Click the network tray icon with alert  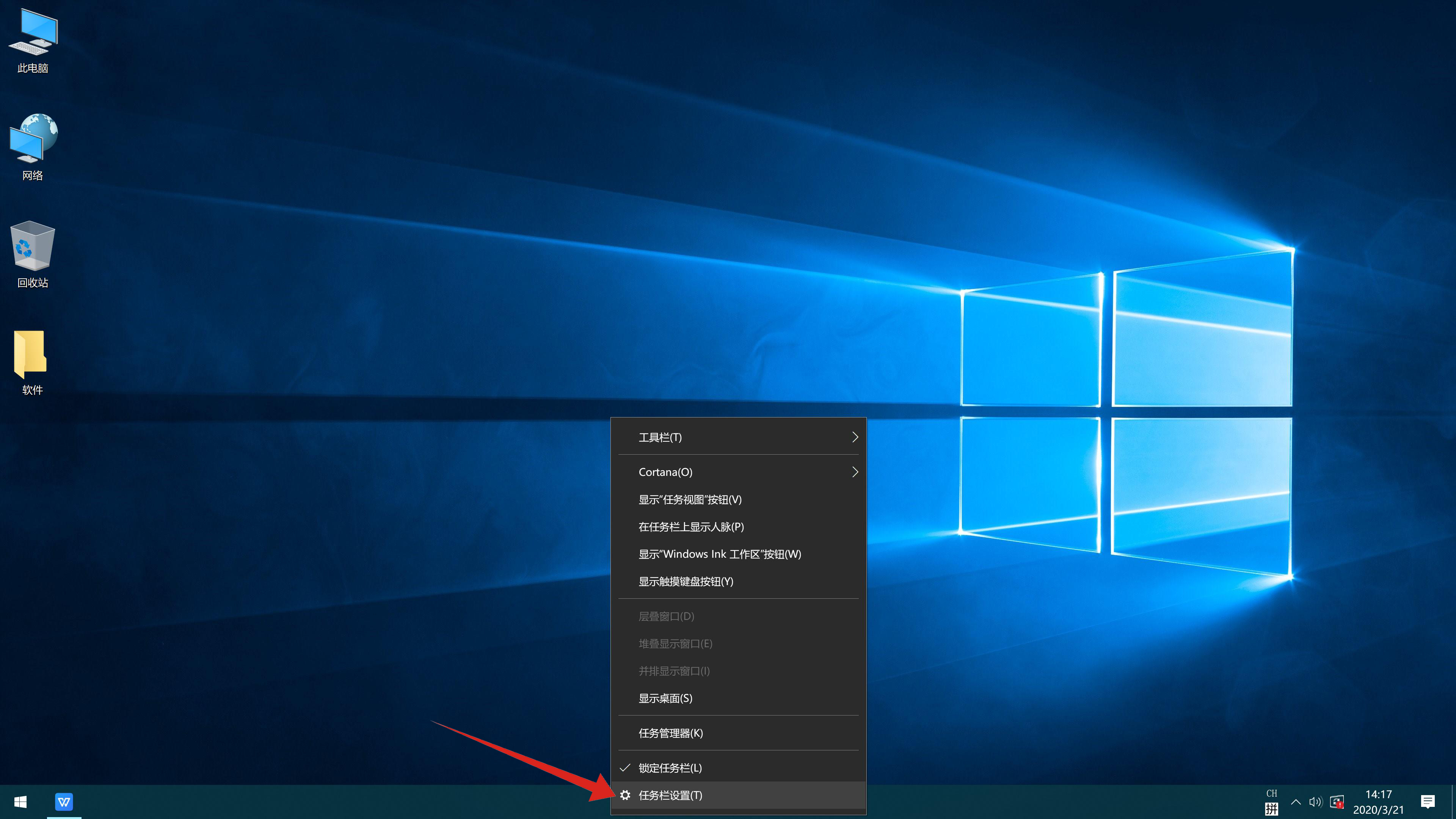point(1337,802)
